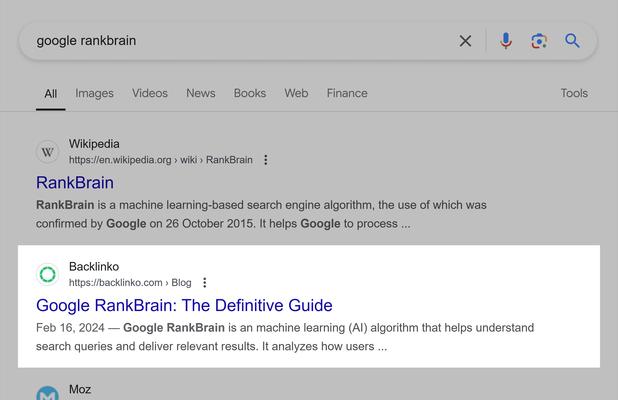The image size is (618, 400).
Task: Click the Moz site name
Action: coord(80,389)
